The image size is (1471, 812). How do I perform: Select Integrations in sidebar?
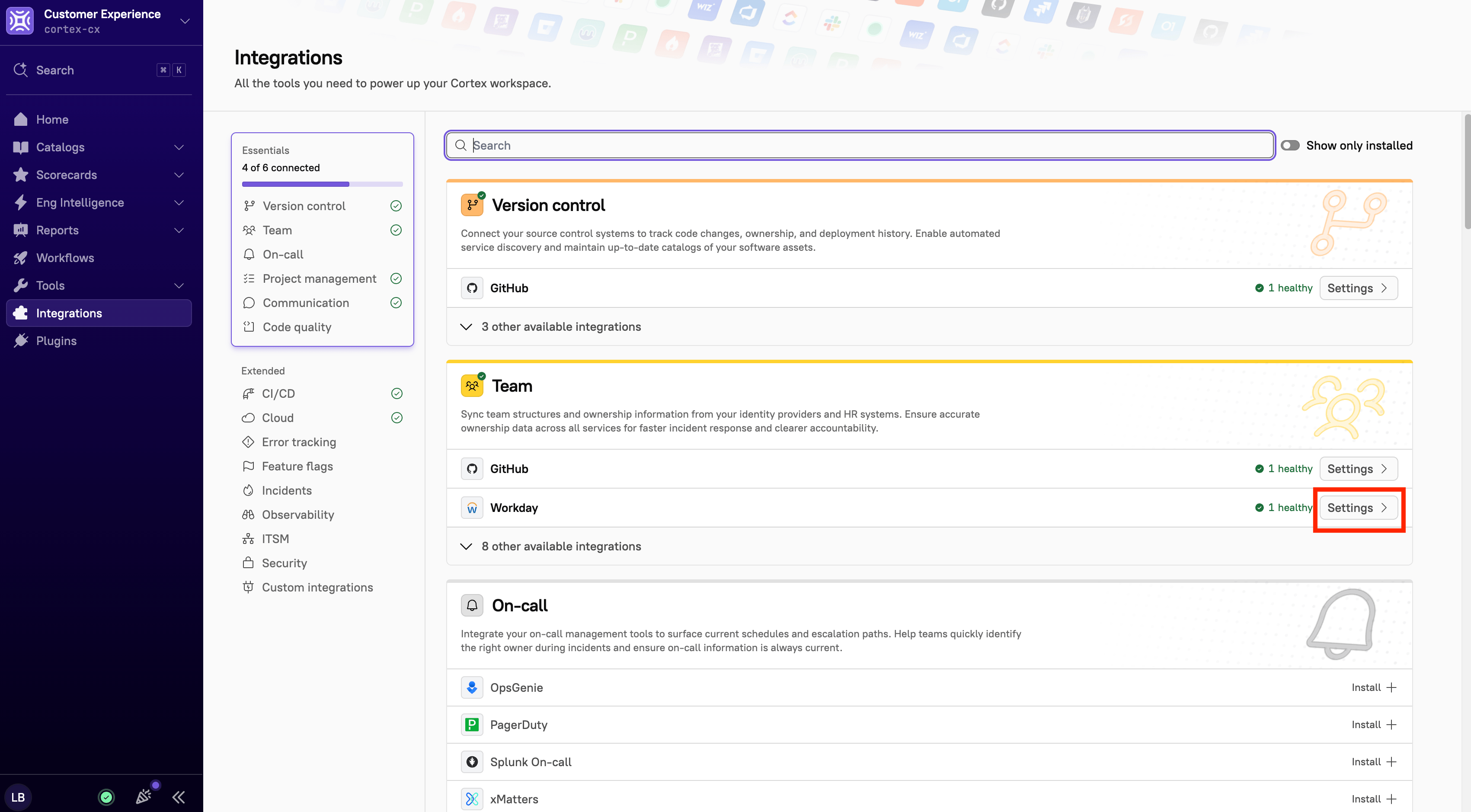point(99,313)
